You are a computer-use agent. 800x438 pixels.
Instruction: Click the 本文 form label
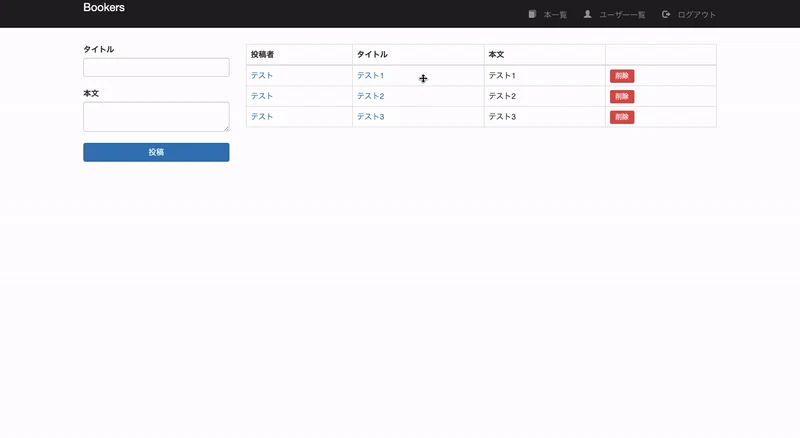pos(91,93)
